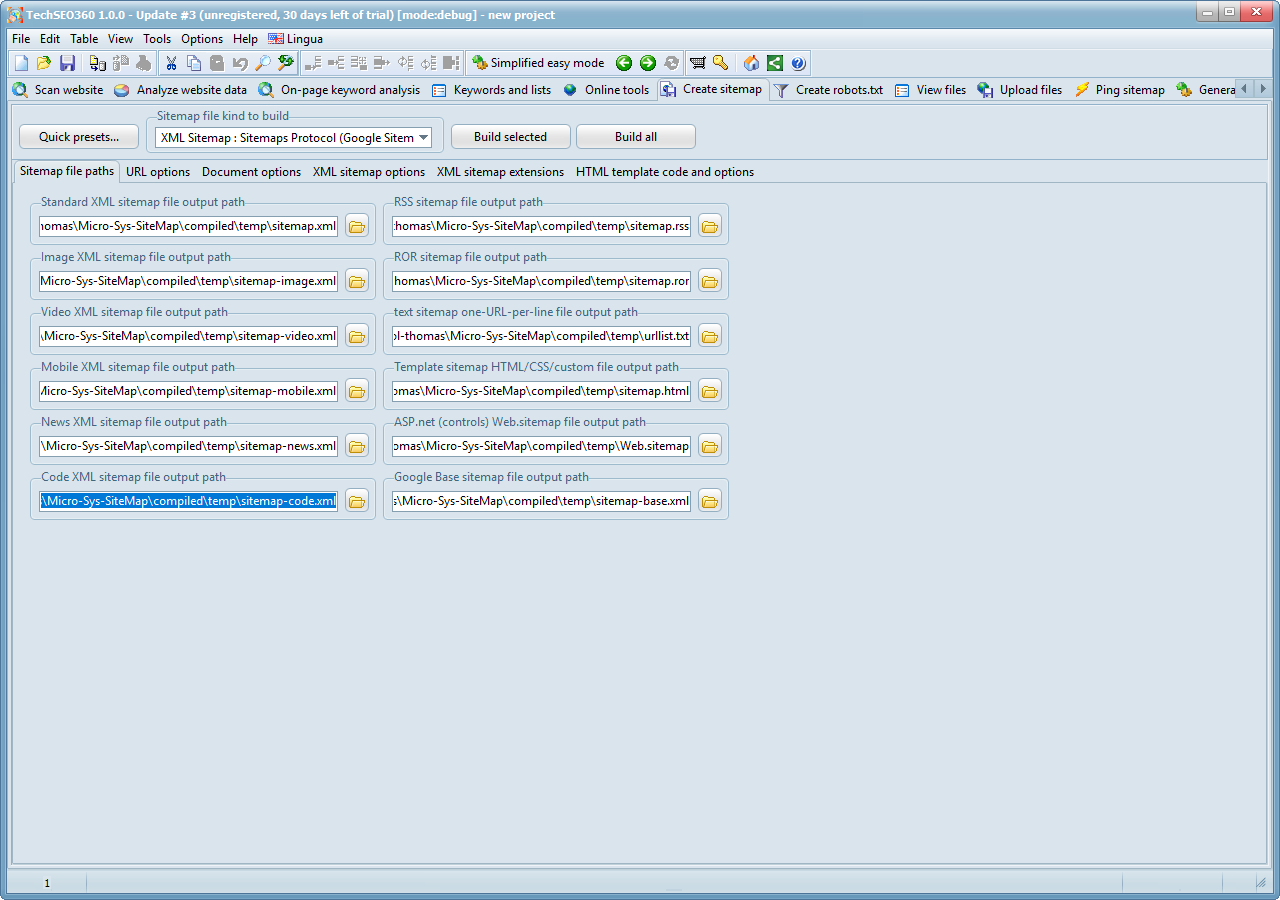Viewport: 1280px width, 900px height.
Task: Expand the Sitemap file kind dropdown
Action: (423, 138)
